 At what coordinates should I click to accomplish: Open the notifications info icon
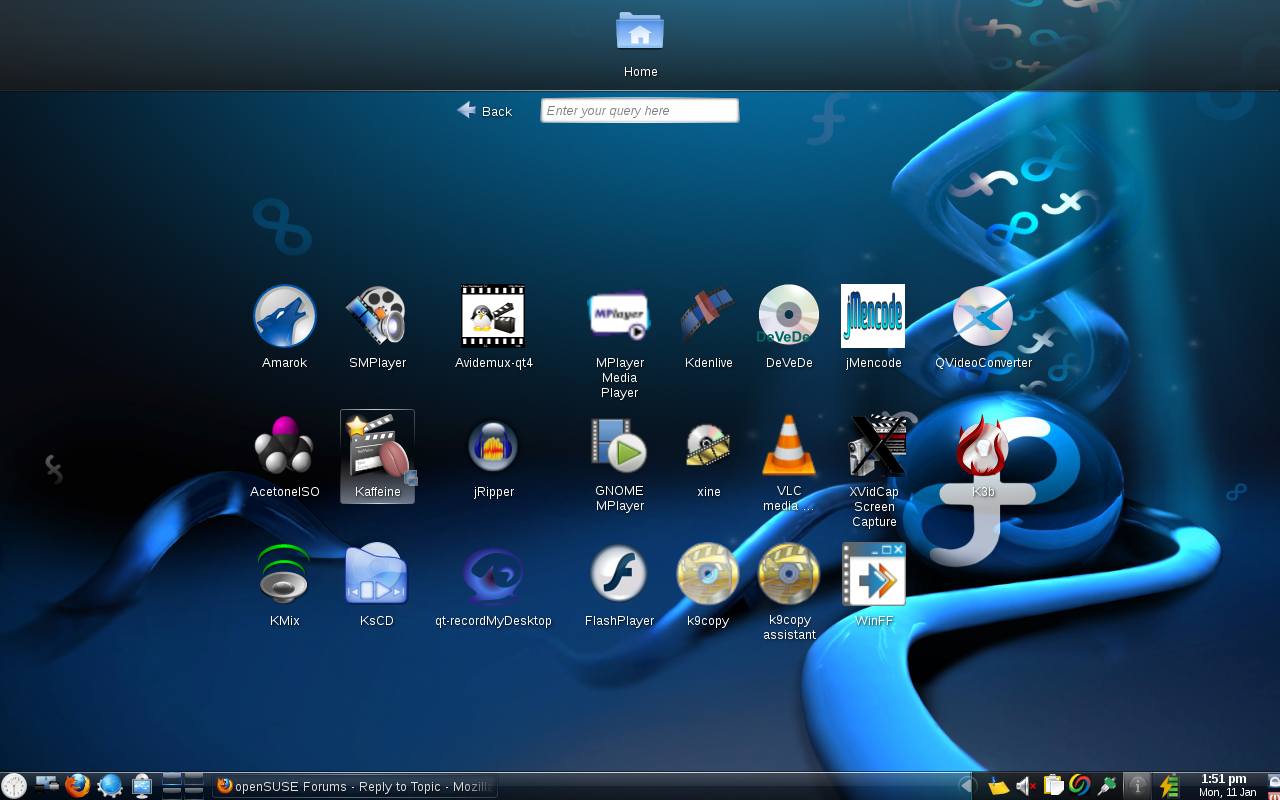1137,786
